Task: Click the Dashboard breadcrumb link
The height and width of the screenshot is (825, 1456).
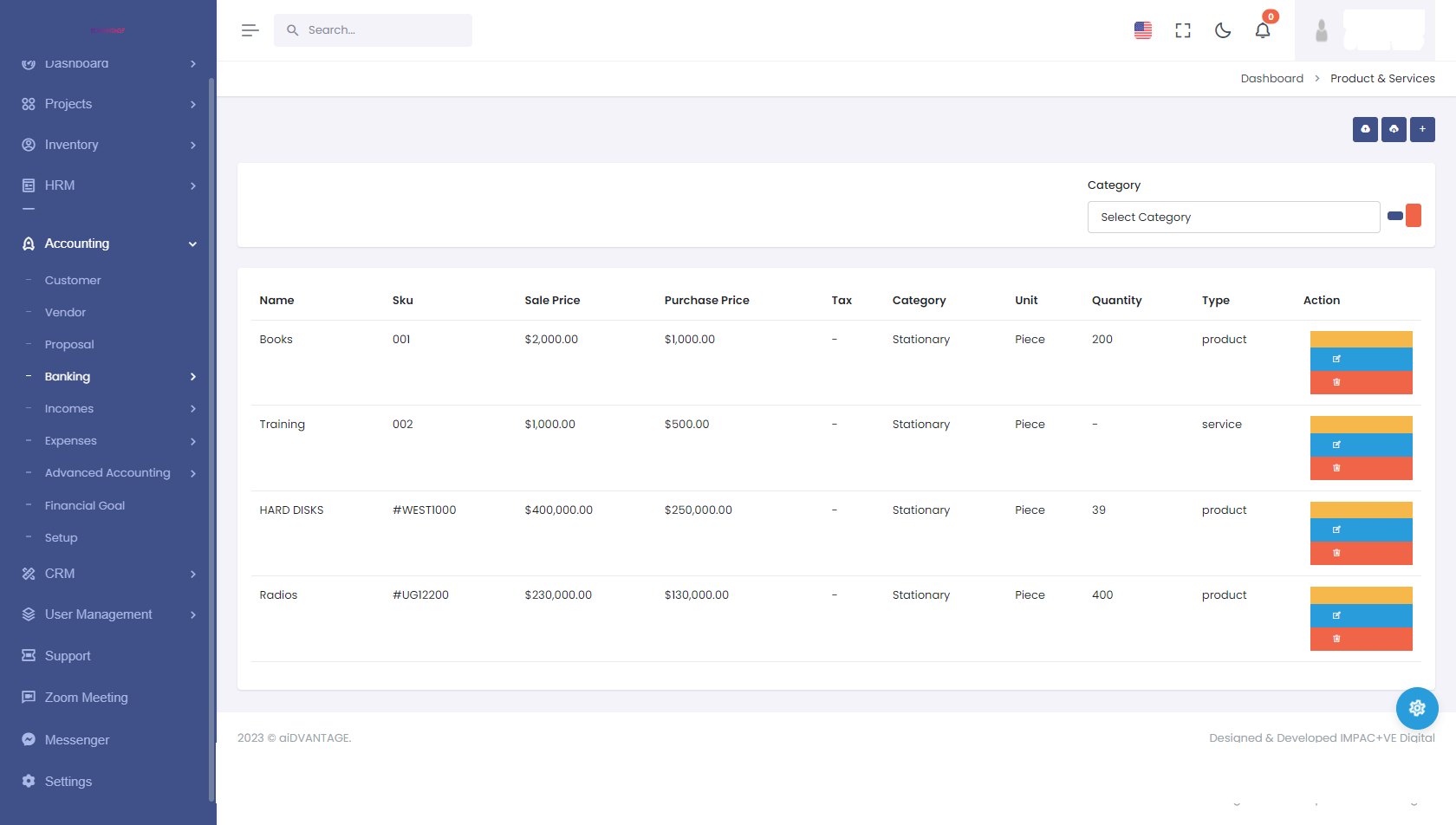Action: pos(1271,79)
